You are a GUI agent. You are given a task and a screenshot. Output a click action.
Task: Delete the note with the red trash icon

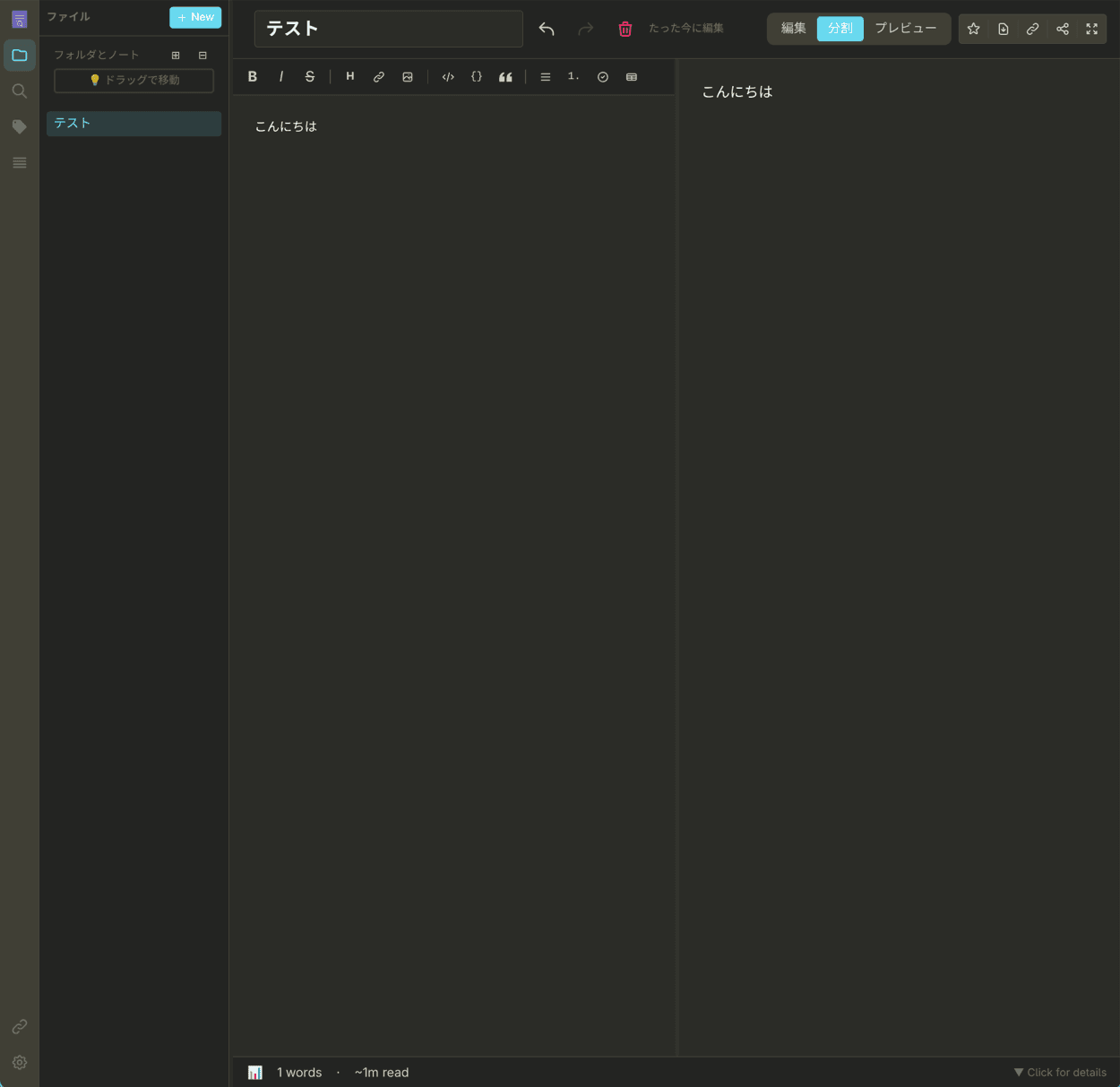(625, 29)
